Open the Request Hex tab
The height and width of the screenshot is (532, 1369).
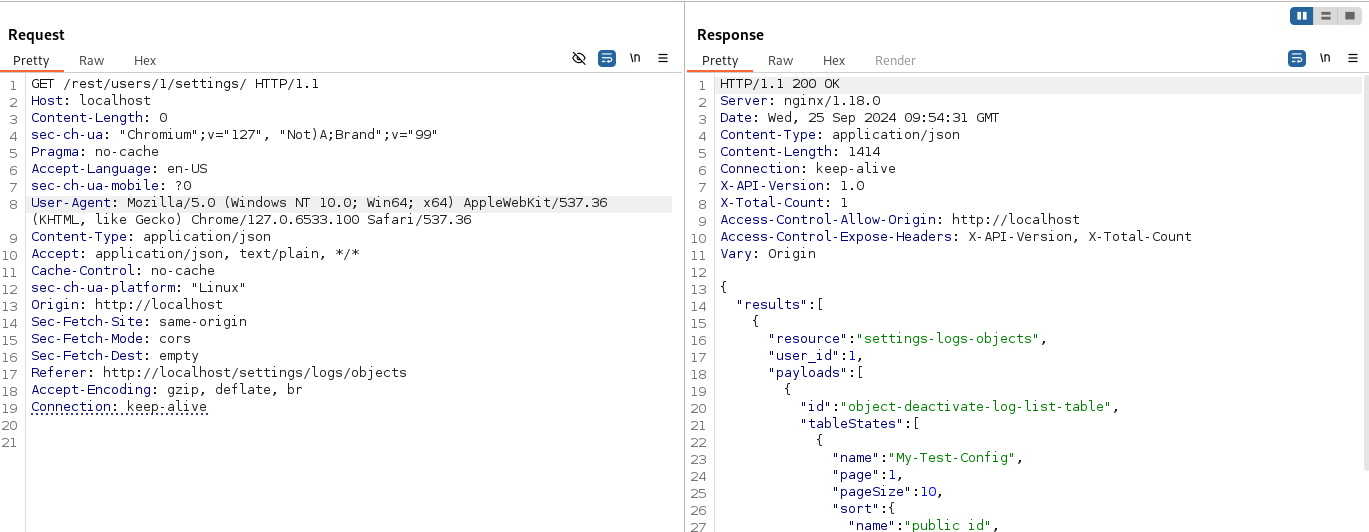pos(145,61)
